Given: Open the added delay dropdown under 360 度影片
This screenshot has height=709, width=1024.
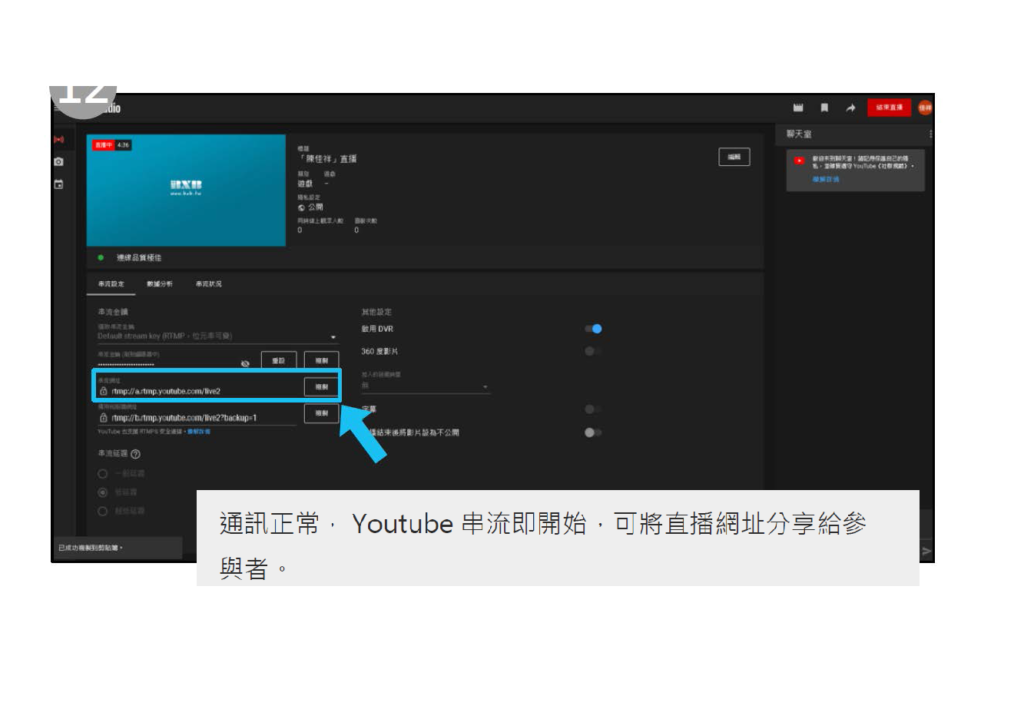Looking at the screenshot, I should (x=485, y=386).
